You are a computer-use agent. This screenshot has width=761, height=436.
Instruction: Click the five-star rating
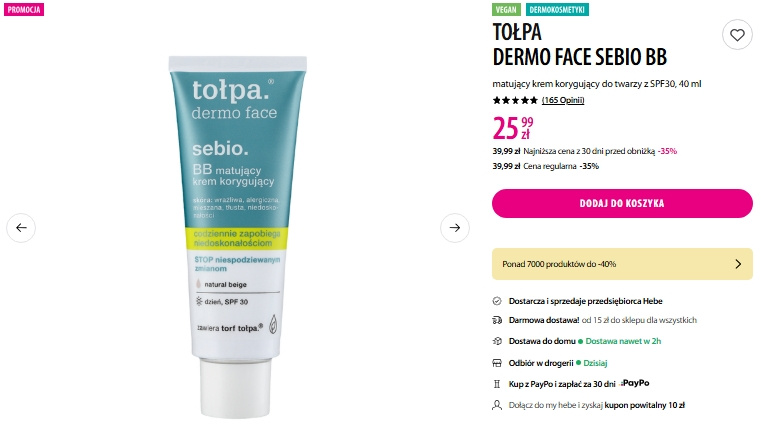coord(515,101)
